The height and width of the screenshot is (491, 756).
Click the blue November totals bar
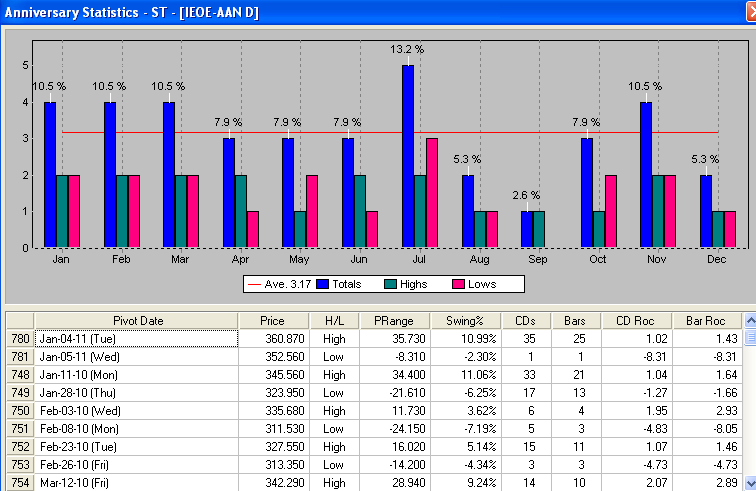pos(646,174)
